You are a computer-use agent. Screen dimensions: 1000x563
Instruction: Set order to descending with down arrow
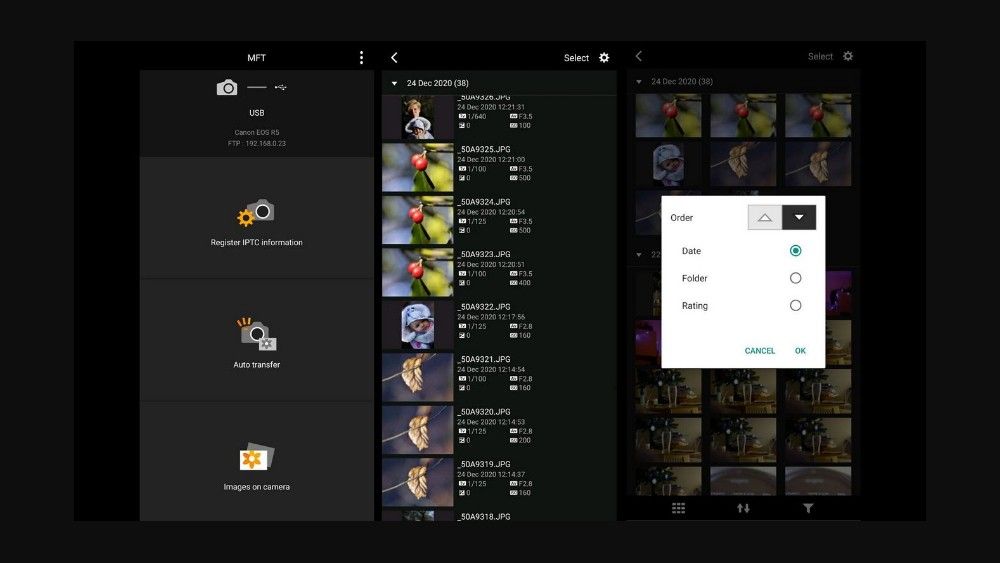799,217
